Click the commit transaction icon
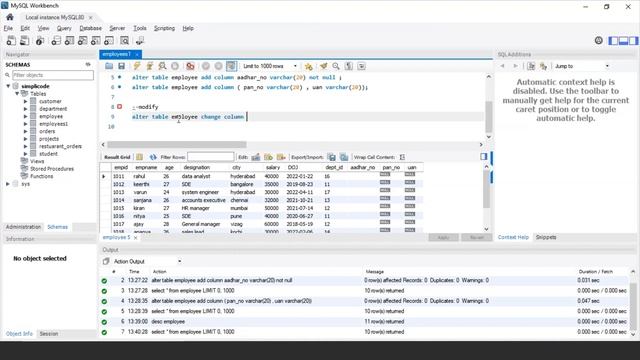This screenshot has height=360, width=640. [206, 66]
